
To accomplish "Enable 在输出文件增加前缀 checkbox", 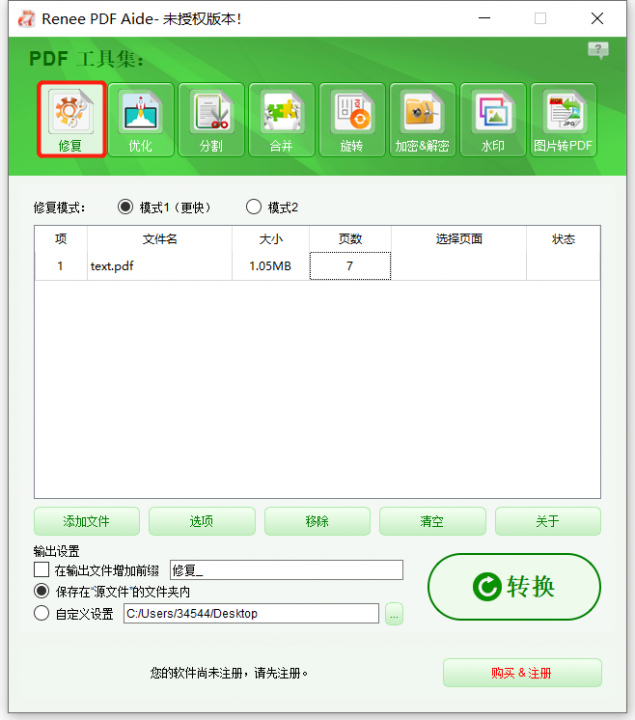I will point(41,570).
